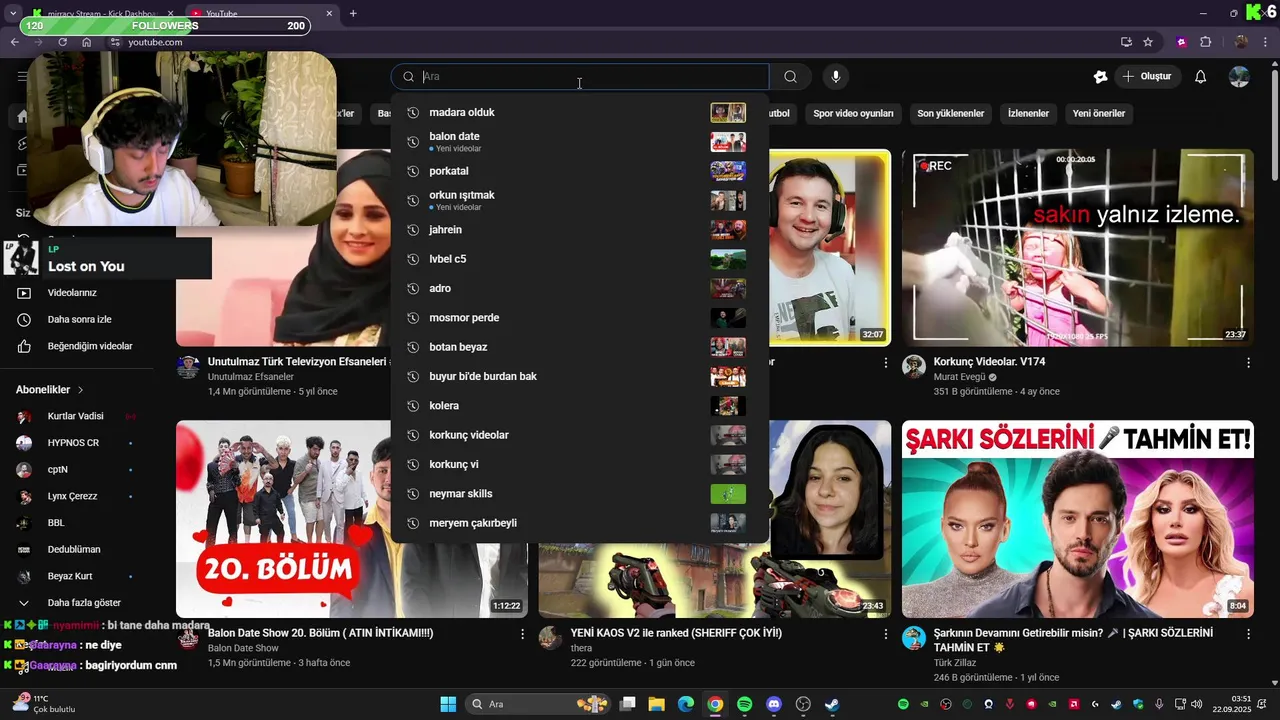Open thumbnail beside 'madara olduk' suggestion
The image size is (1280, 720).
(728, 113)
